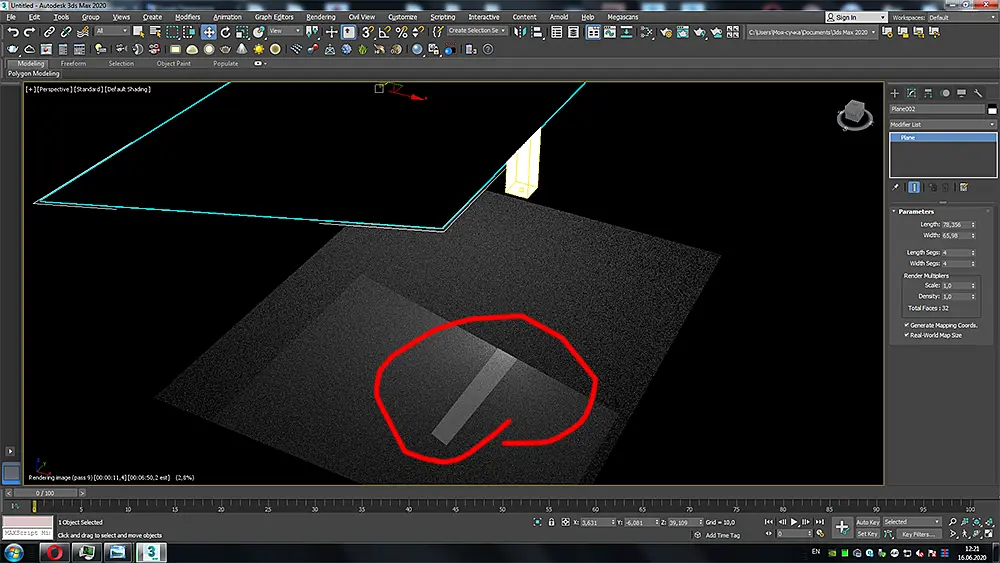This screenshot has height=563, width=1000.
Task: Click the help question mark icon
Action: pyautogui.click(x=488, y=49)
